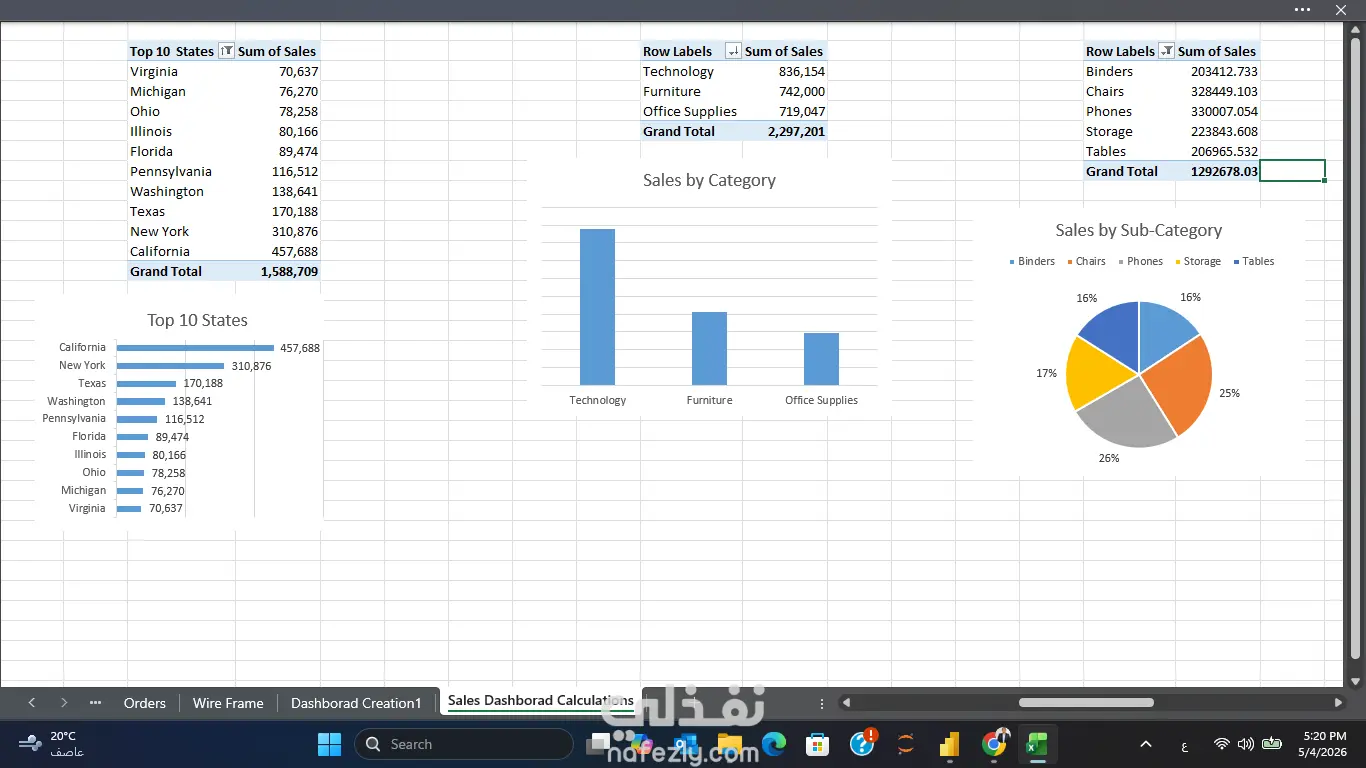Select the Technology bar in chart
The image size is (1366, 768).
[598, 307]
